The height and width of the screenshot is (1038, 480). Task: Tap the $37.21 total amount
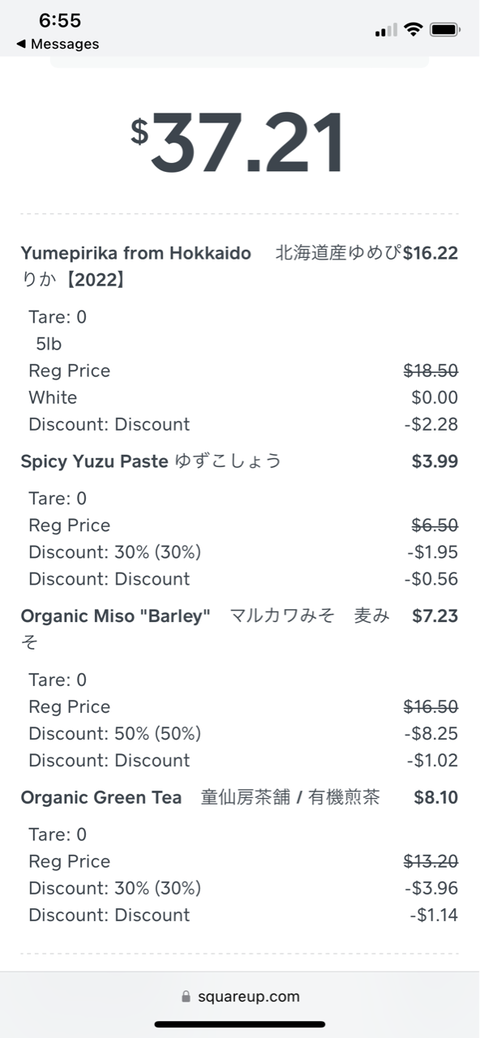(239, 142)
